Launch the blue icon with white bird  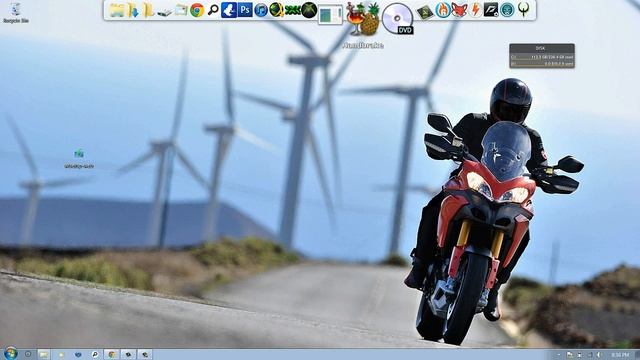point(229,10)
